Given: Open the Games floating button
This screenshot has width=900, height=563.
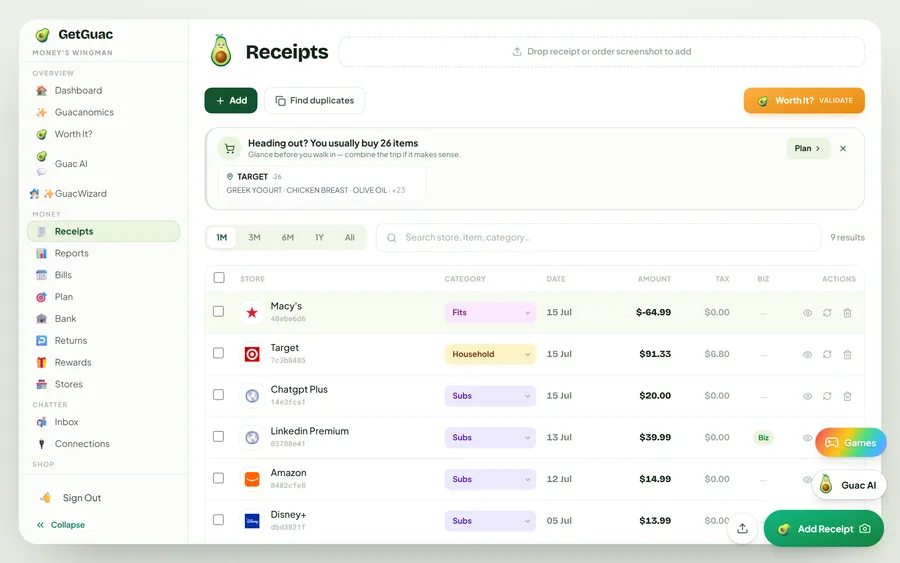Looking at the screenshot, I should [x=851, y=442].
